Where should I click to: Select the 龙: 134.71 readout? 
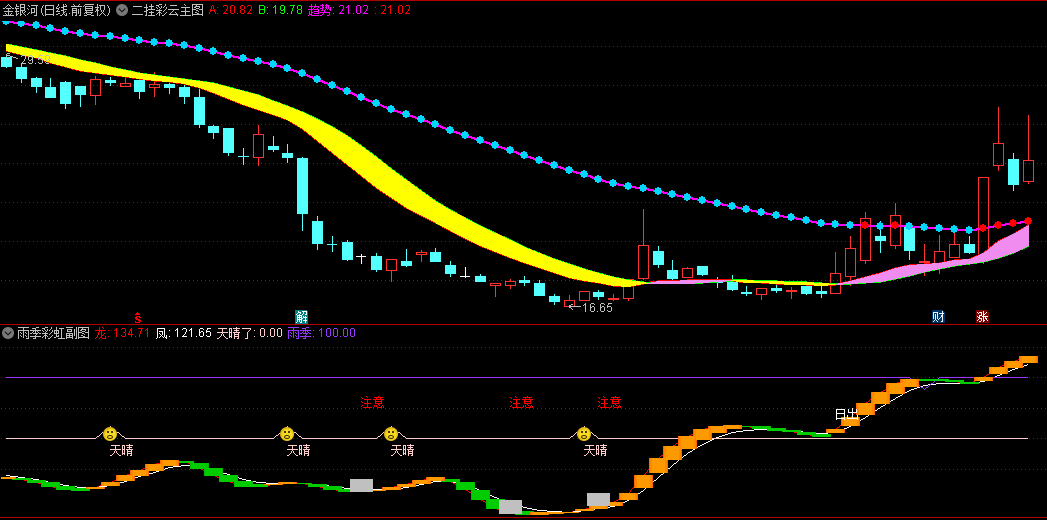click(x=122, y=332)
